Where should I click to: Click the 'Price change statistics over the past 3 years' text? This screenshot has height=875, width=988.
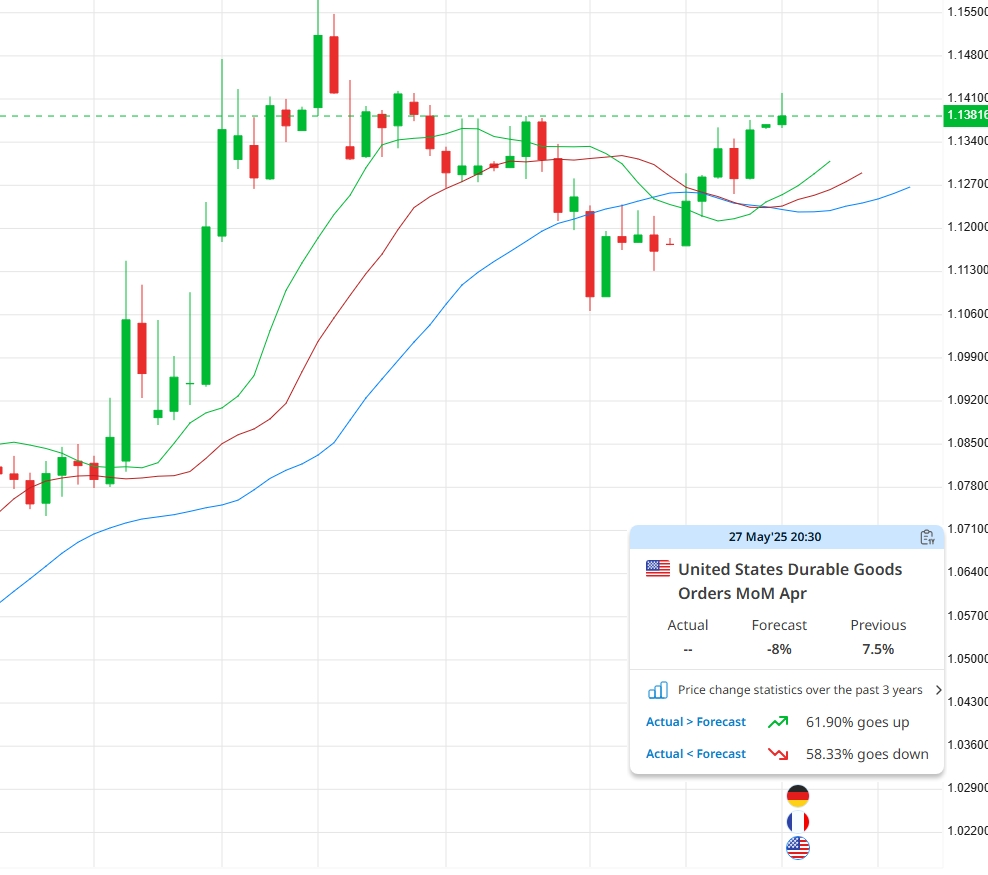click(800, 690)
